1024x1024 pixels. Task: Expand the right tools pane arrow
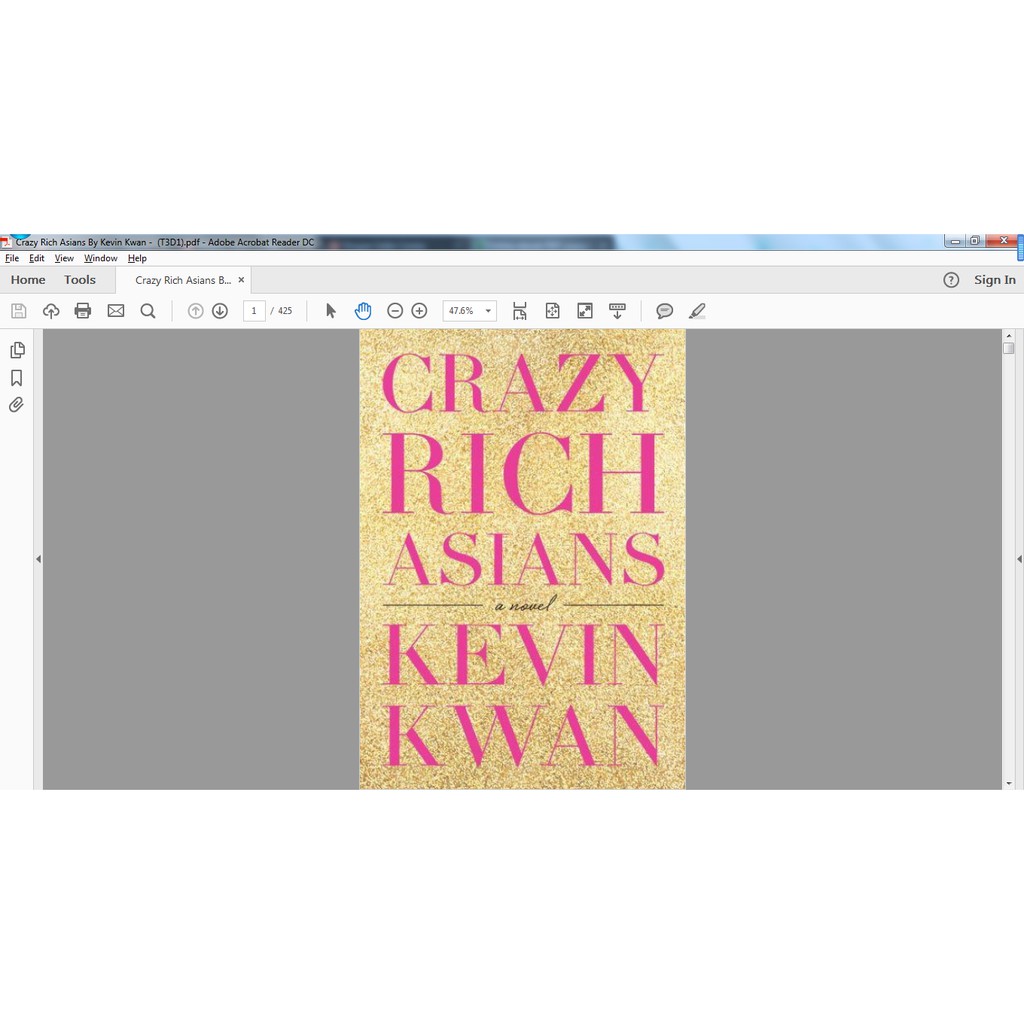click(x=1019, y=559)
